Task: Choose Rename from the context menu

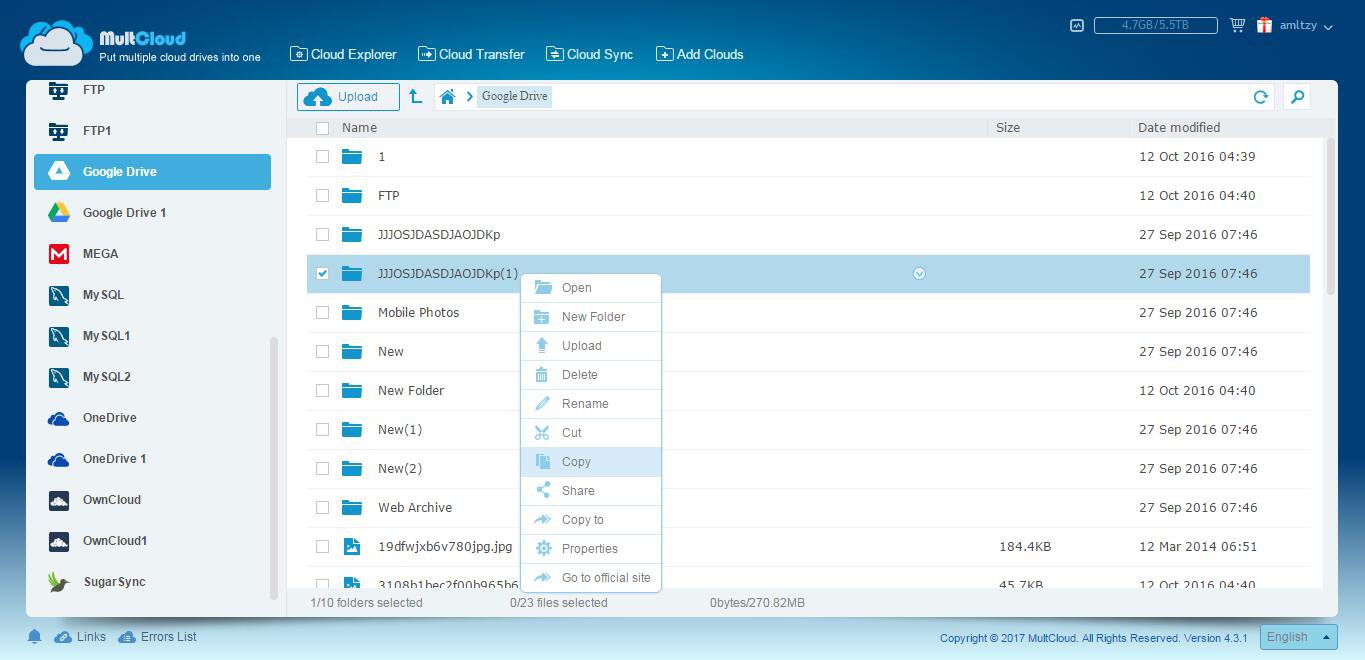Action: click(x=584, y=404)
